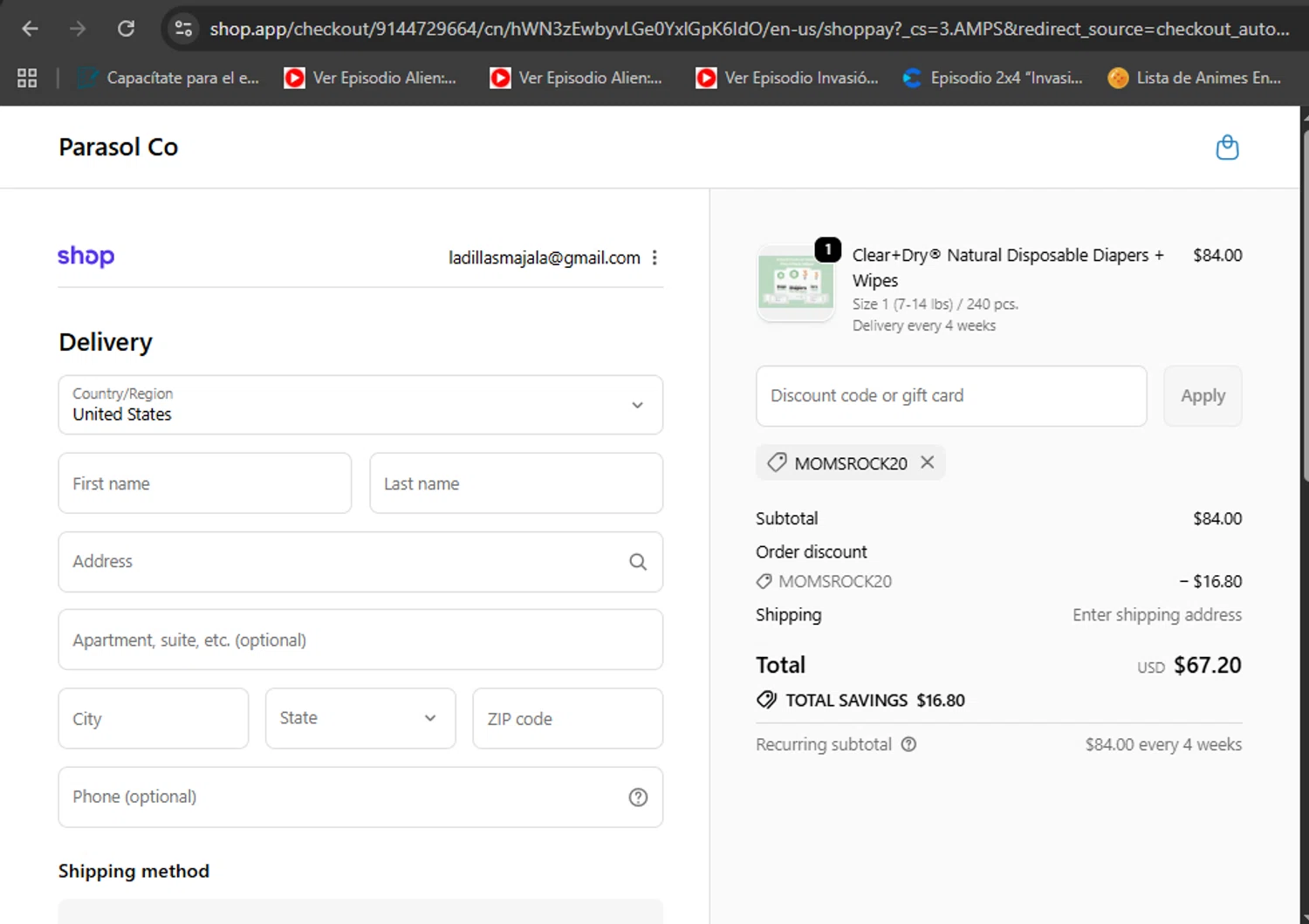Click the Apply discount button
The height and width of the screenshot is (924, 1309).
click(x=1203, y=396)
